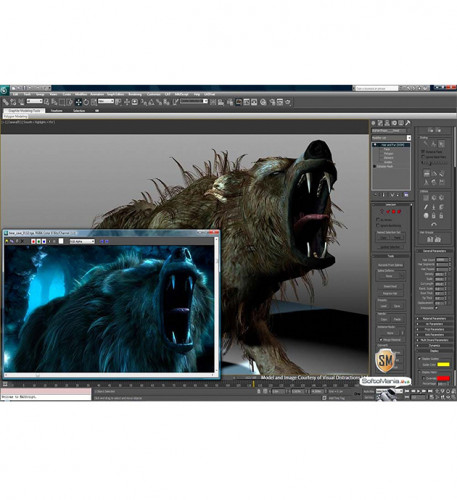457x500 pixels.
Task: Open the selection filter dropdown in toolbar
Action: point(34,101)
